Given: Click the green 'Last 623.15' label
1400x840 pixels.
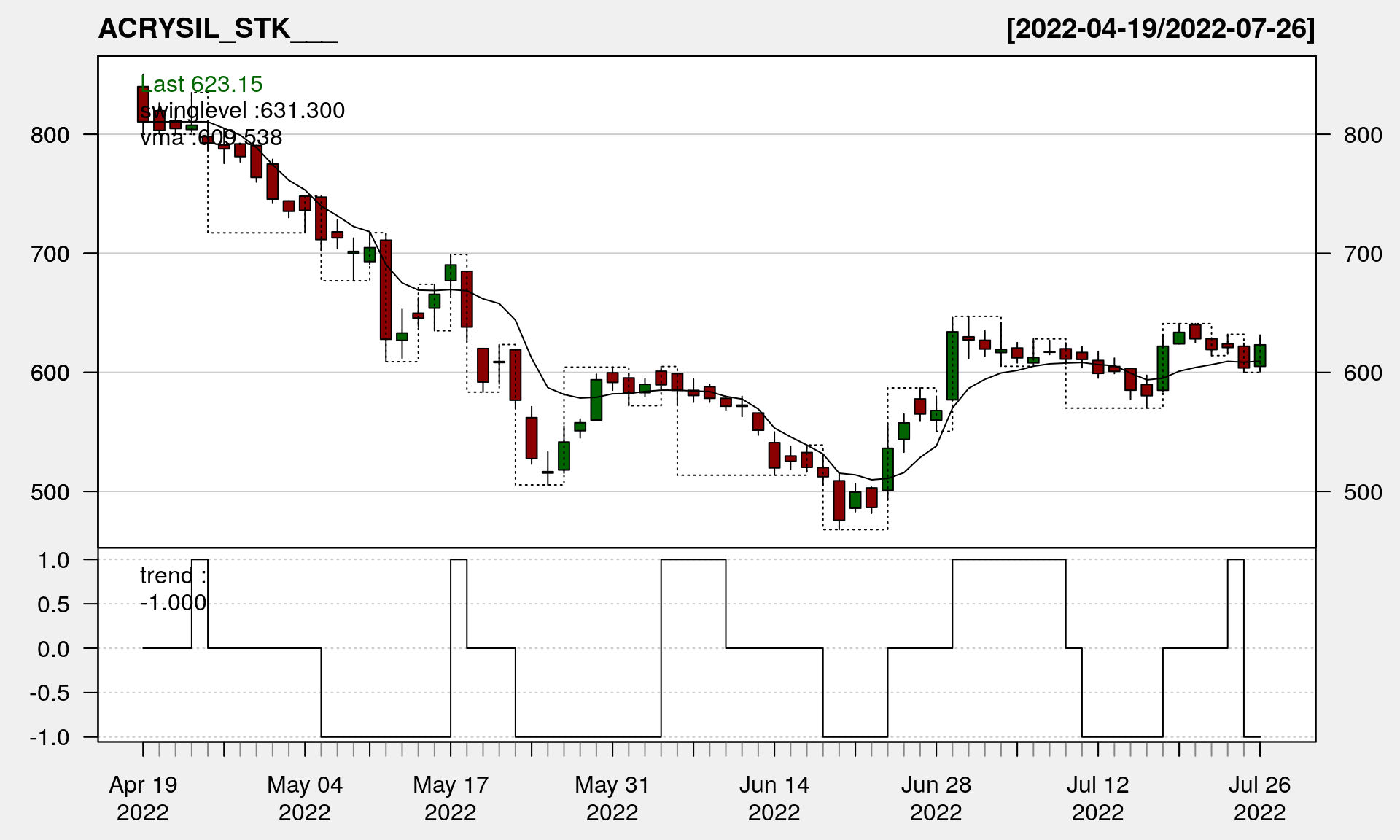Looking at the screenshot, I should tap(201, 84).
